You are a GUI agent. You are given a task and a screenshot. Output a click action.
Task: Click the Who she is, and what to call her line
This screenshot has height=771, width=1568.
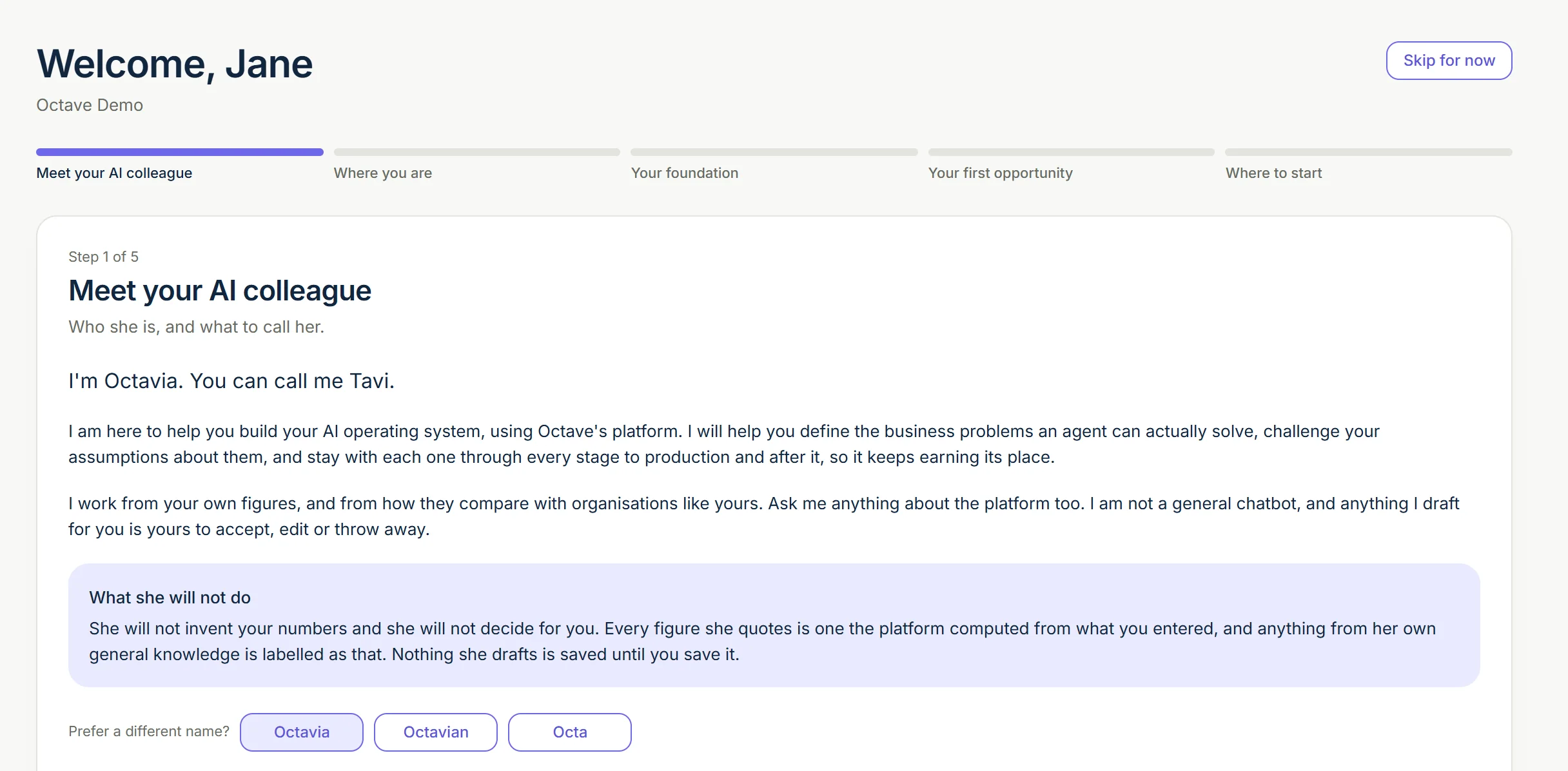coord(196,327)
